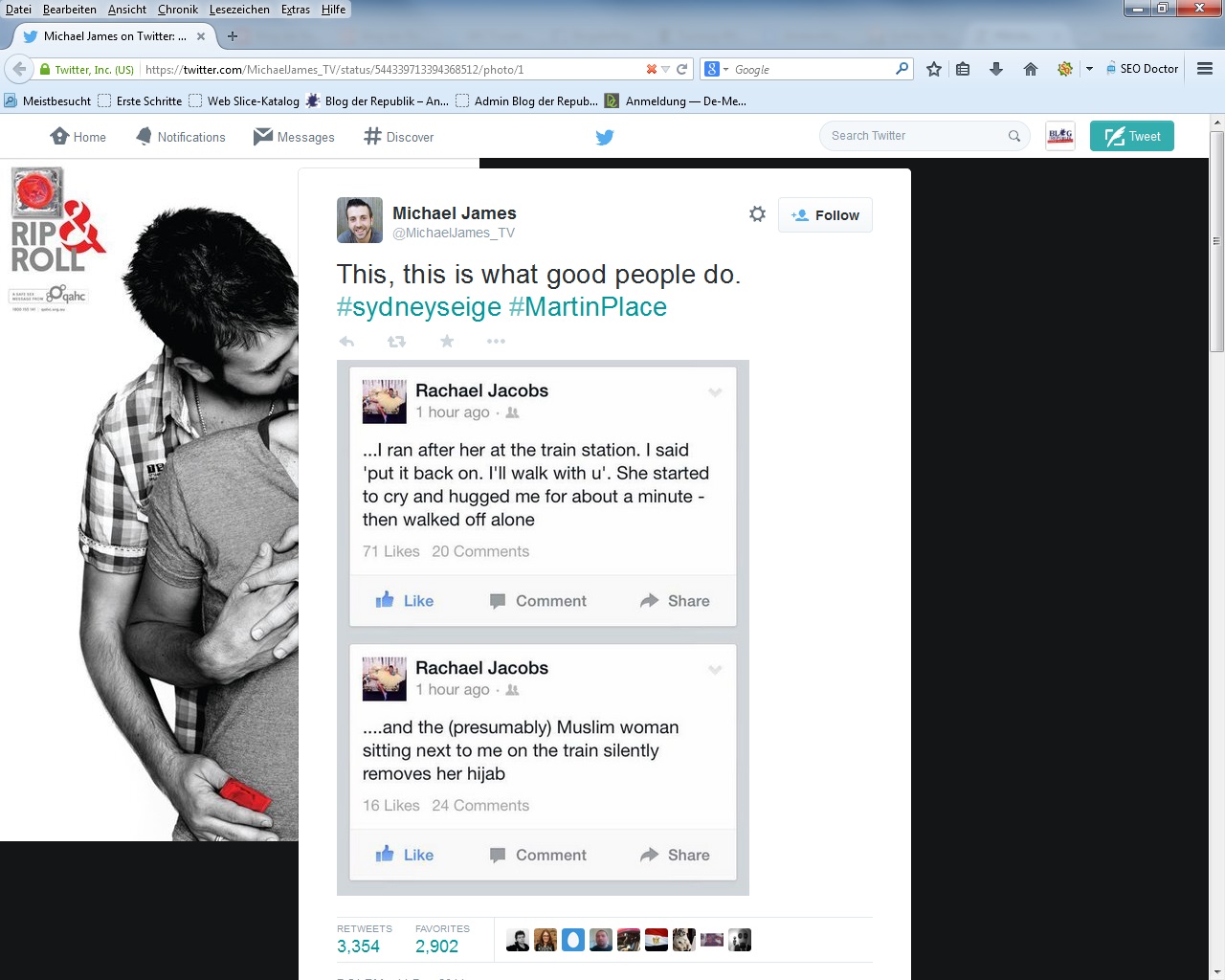The image size is (1225, 980).
Task: Follow Michael James
Action: pyautogui.click(x=825, y=215)
